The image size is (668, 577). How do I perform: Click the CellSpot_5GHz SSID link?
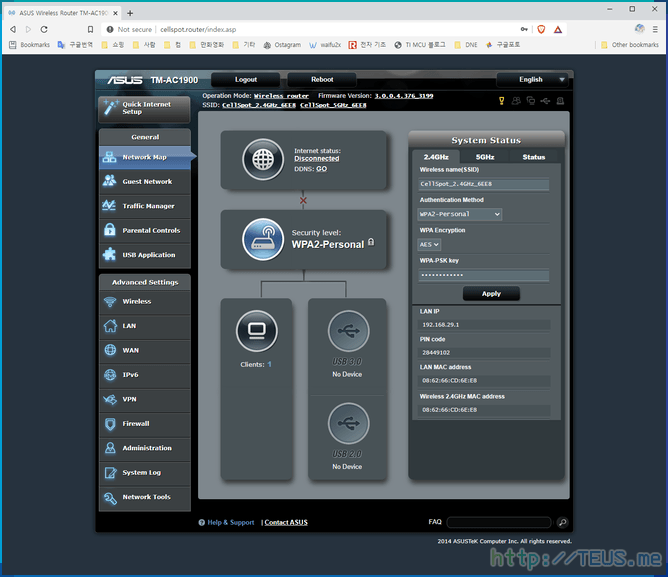click(x=333, y=105)
